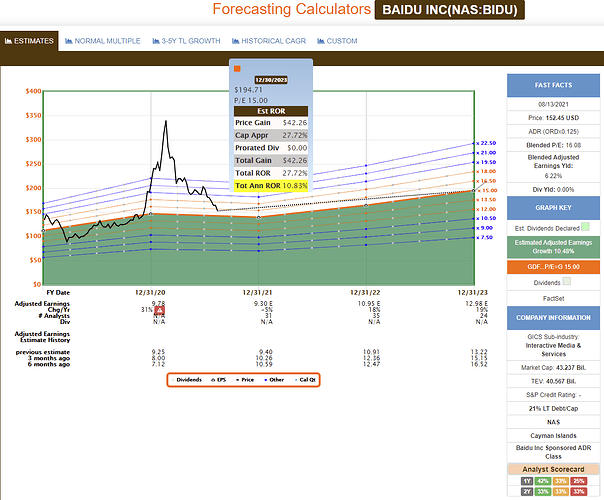Click the Custom tab chart icon

[321, 41]
